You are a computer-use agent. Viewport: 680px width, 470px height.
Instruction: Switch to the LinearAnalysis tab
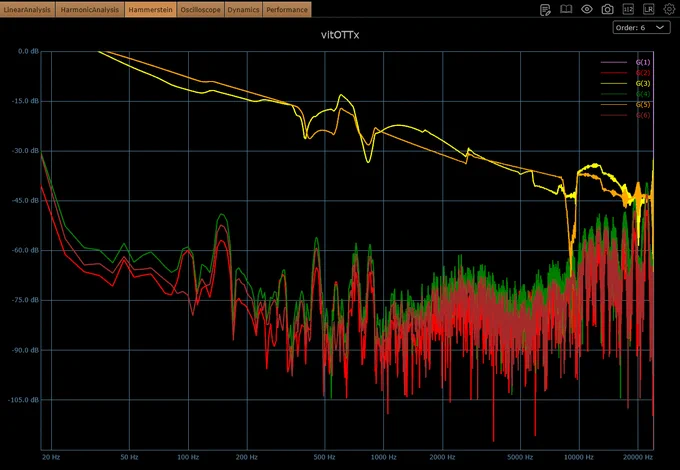point(28,10)
